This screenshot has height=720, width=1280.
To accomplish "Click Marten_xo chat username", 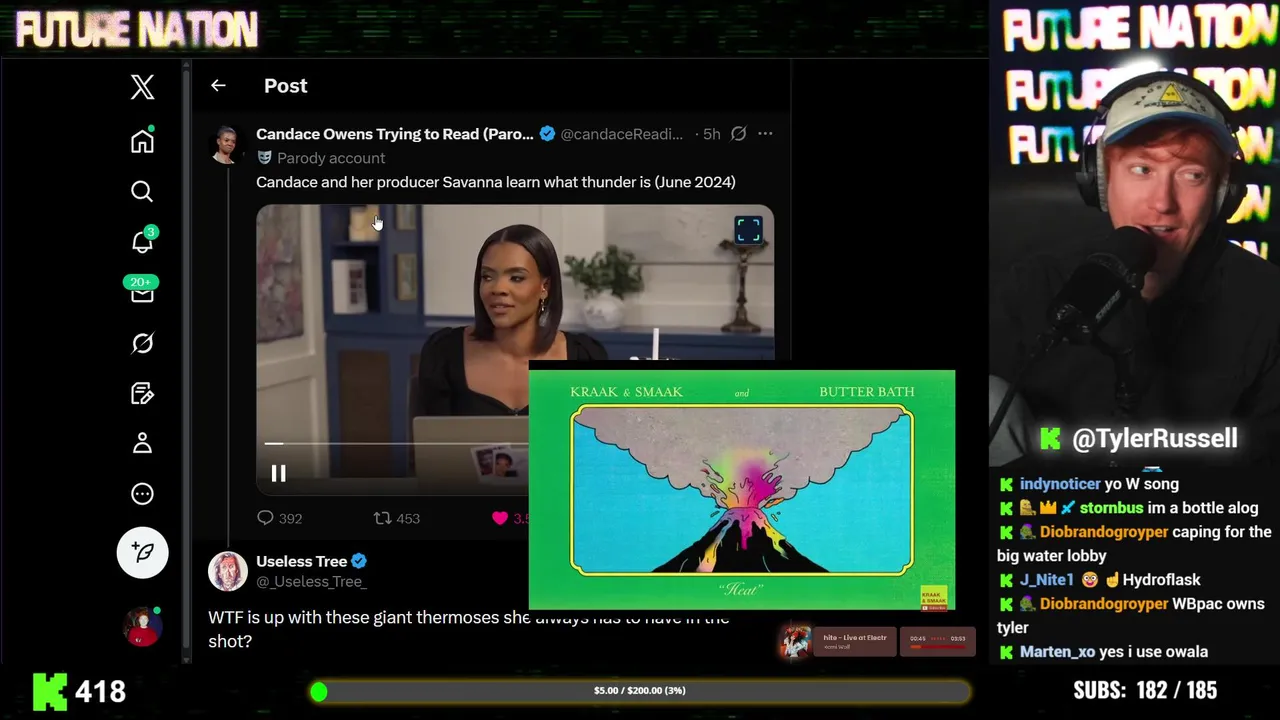I will click(x=1057, y=652).
